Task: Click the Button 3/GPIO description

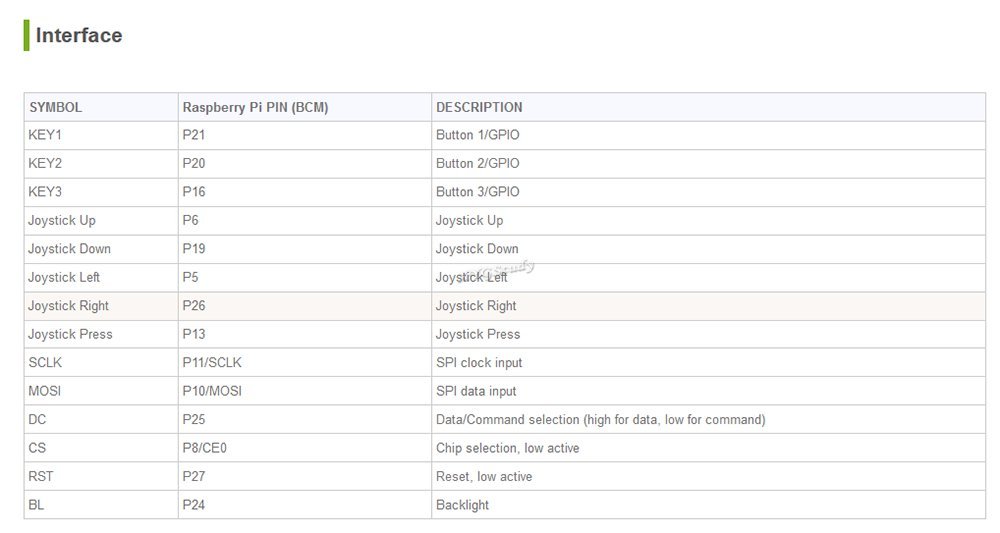Action: click(478, 192)
